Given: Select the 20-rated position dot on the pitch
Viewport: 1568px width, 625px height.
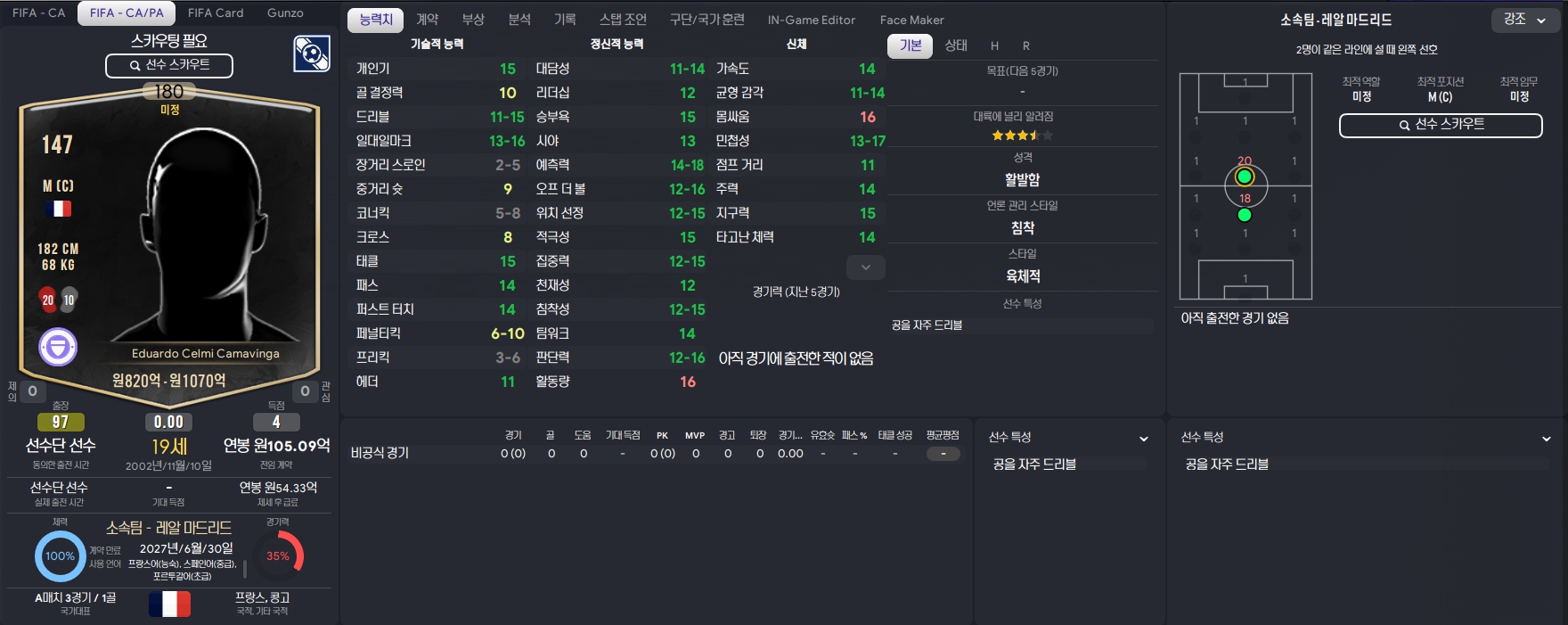Looking at the screenshot, I should click(x=1245, y=177).
